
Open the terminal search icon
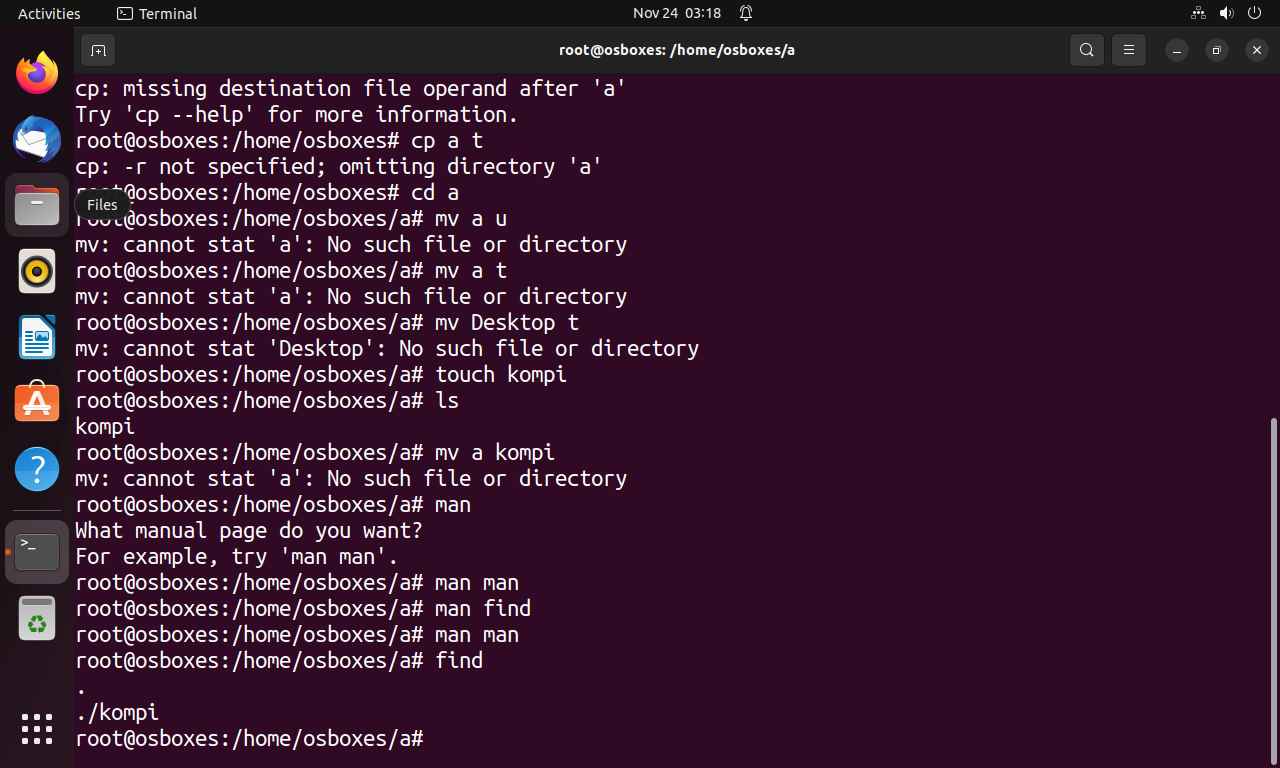click(1087, 50)
